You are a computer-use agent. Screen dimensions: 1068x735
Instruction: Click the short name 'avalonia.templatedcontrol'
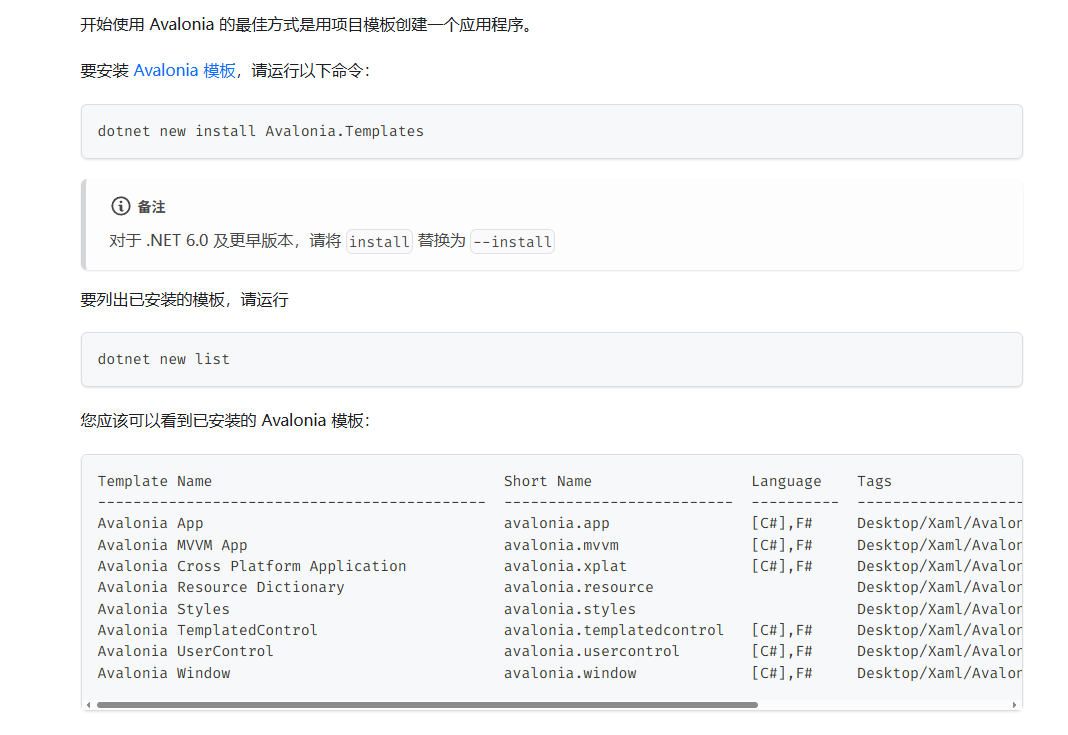(x=614, y=630)
